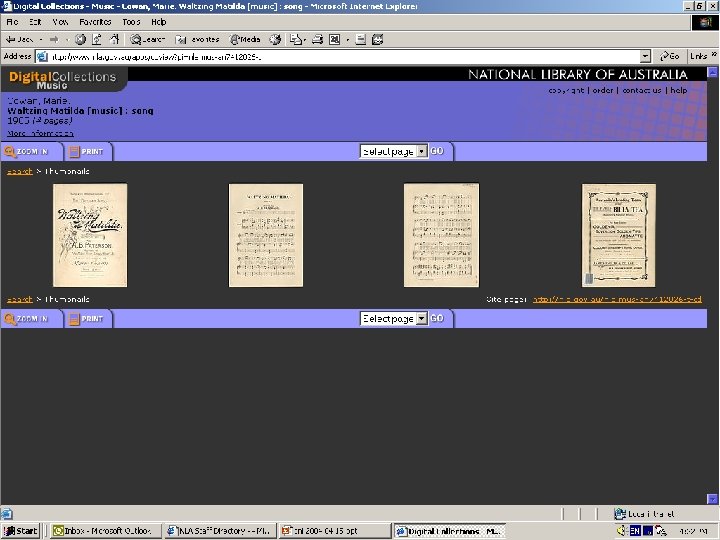Print using the toolbar printer icon
The width and height of the screenshot is (720, 540).
(x=317, y=39)
